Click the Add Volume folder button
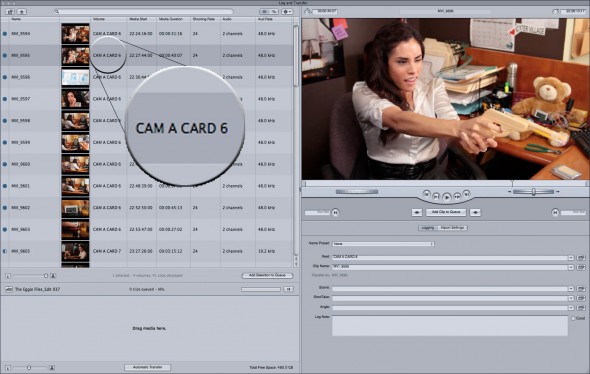590x374 pixels. point(10,12)
